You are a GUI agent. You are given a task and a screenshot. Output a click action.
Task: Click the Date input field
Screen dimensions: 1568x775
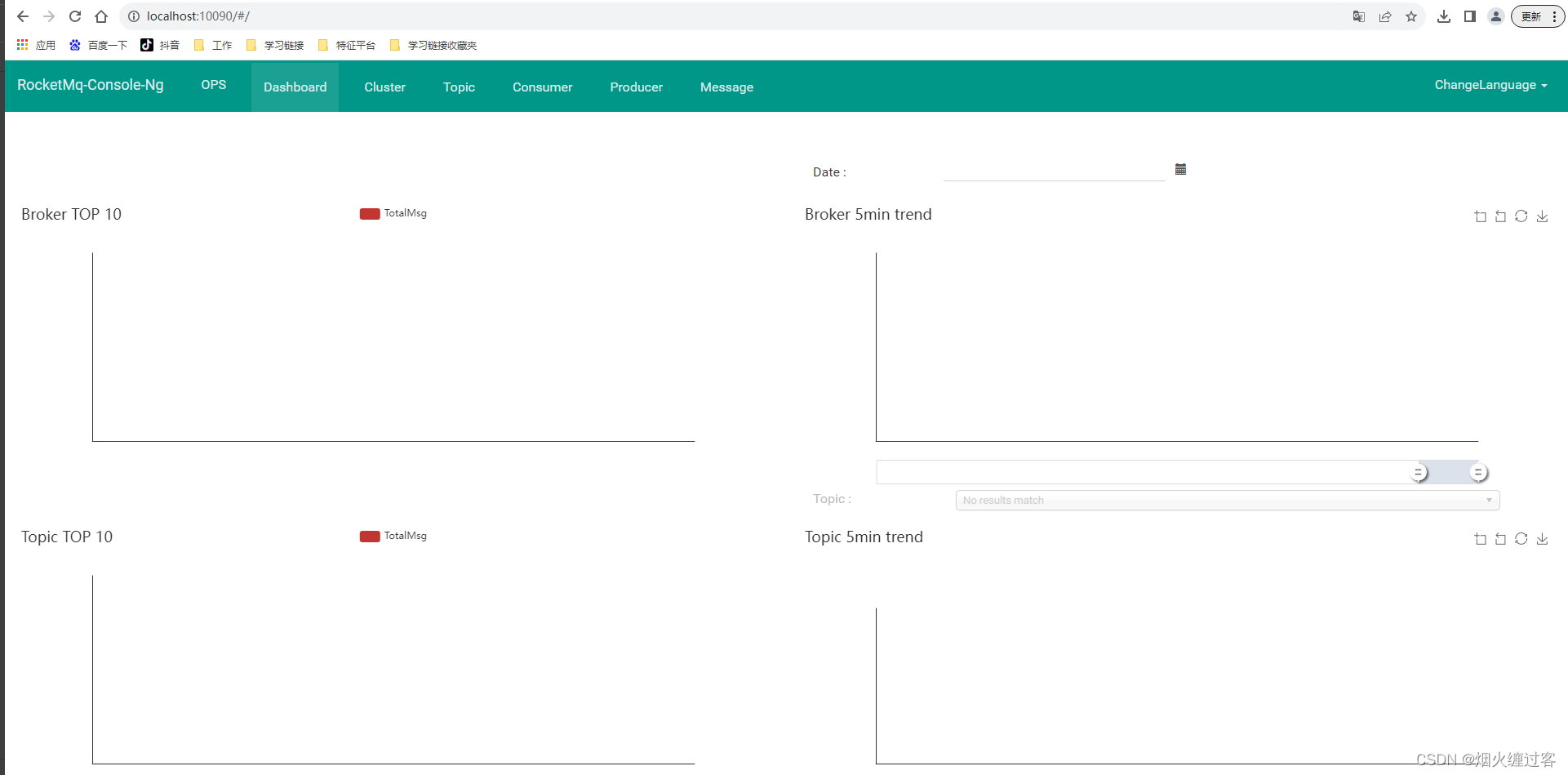tap(1054, 170)
